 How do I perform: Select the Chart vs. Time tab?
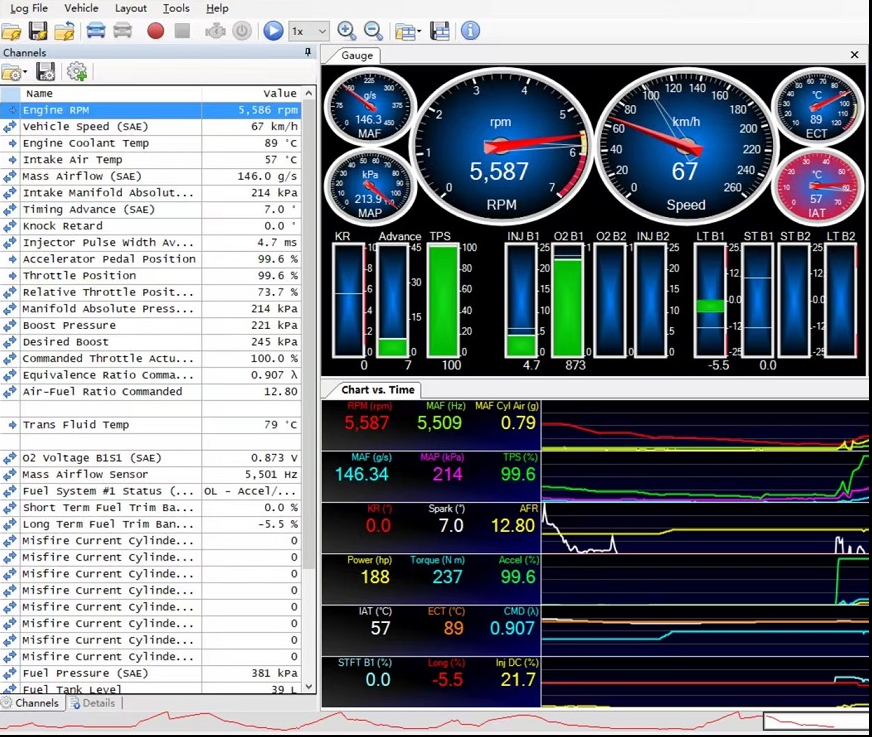[x=378, y=389]
